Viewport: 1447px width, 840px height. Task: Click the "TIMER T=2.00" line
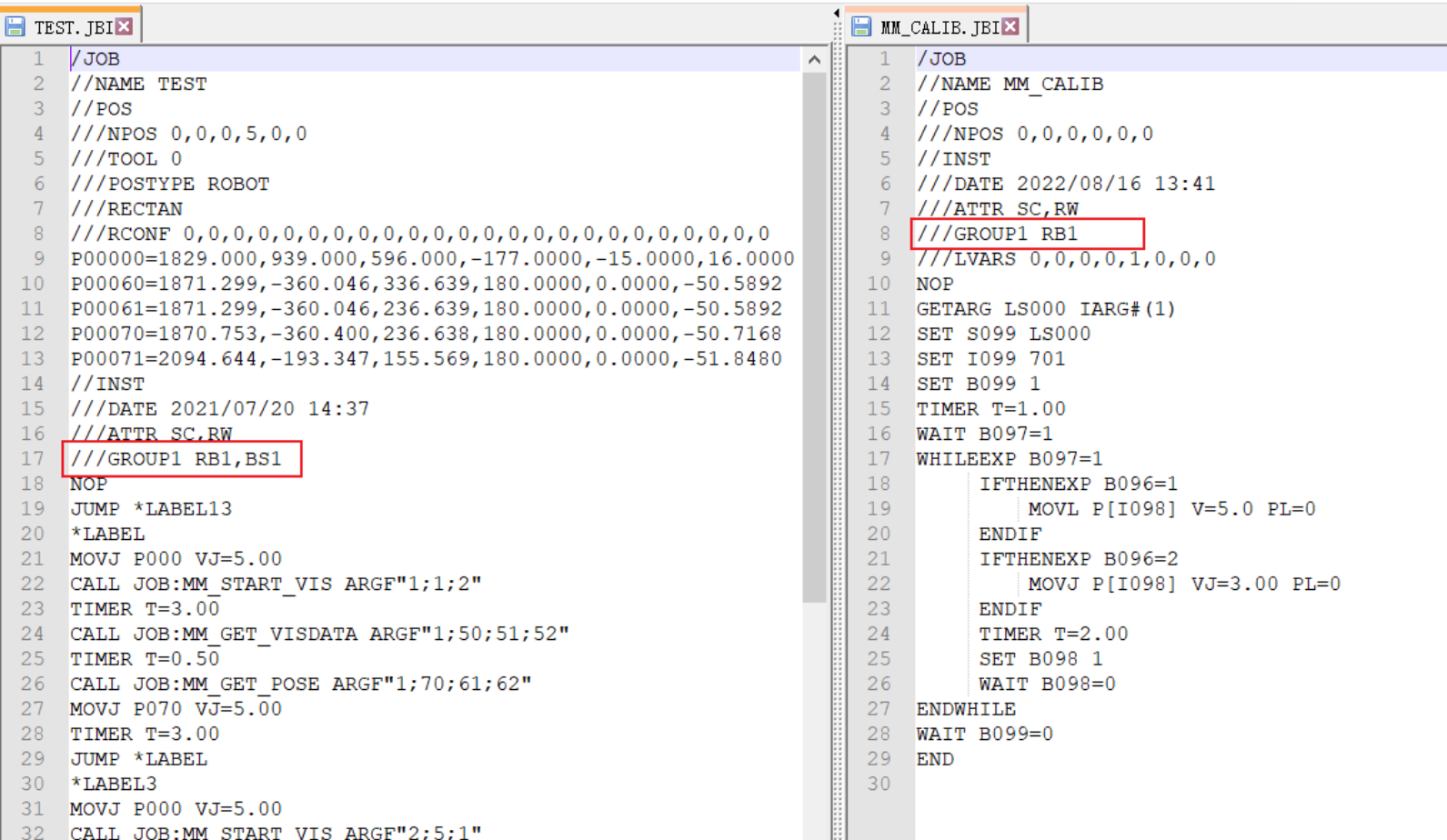1054,635
